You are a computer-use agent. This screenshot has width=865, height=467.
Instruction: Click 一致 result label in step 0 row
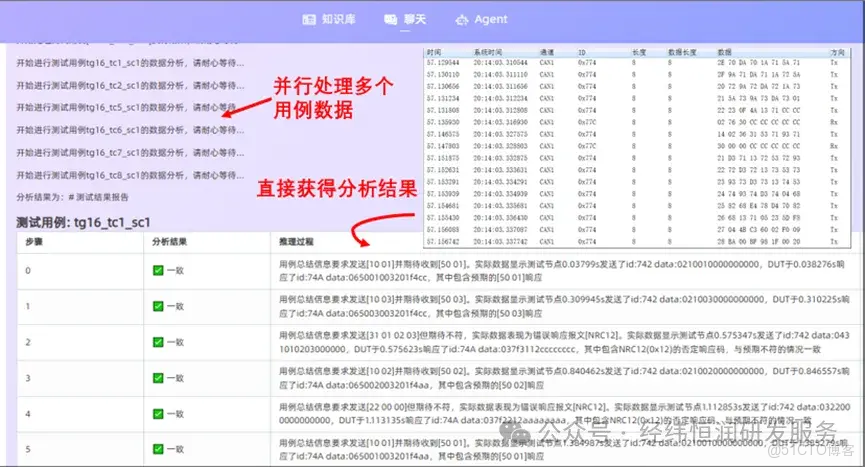pos(175,270)
